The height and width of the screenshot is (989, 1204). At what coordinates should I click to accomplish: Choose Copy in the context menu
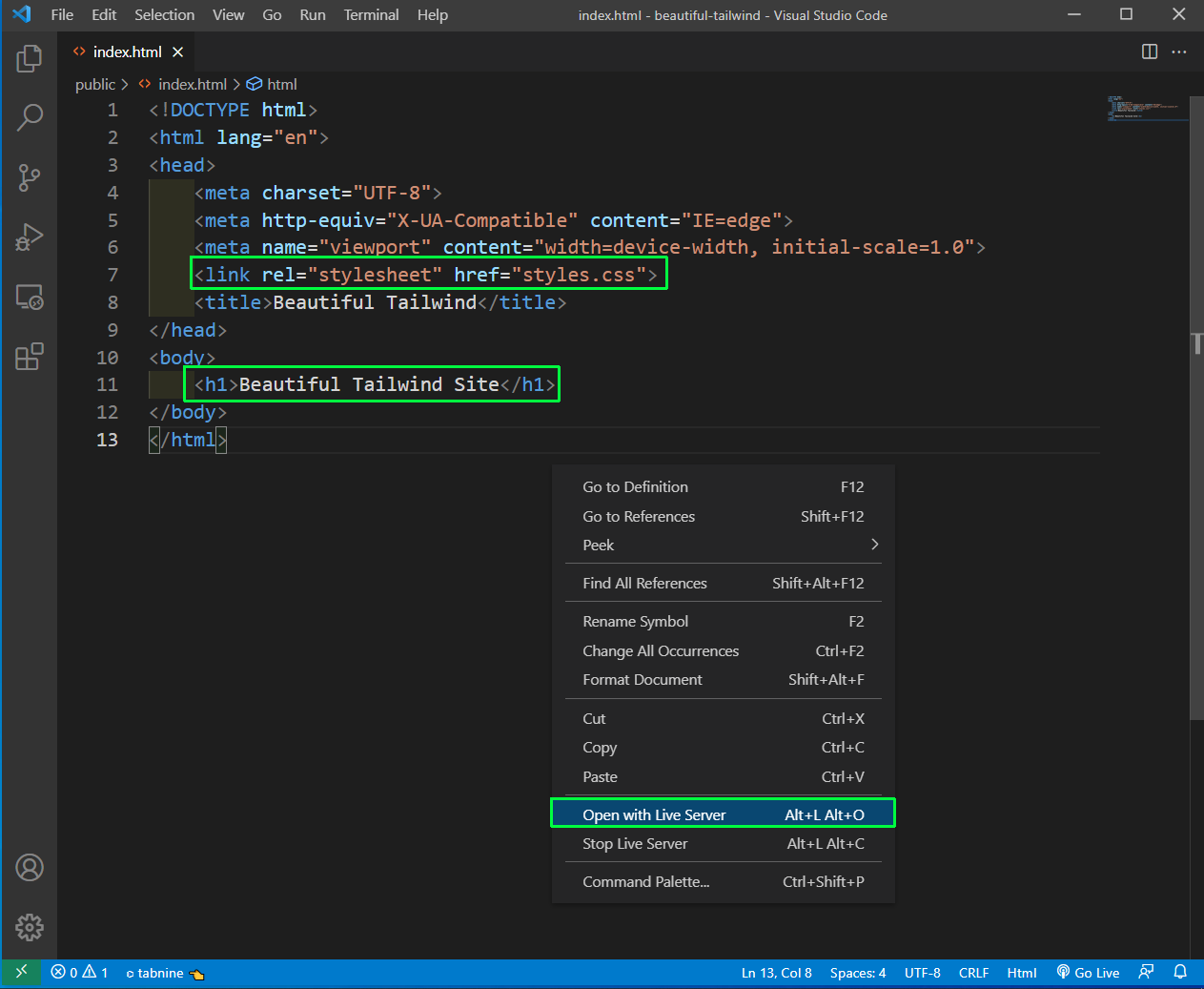724,747
